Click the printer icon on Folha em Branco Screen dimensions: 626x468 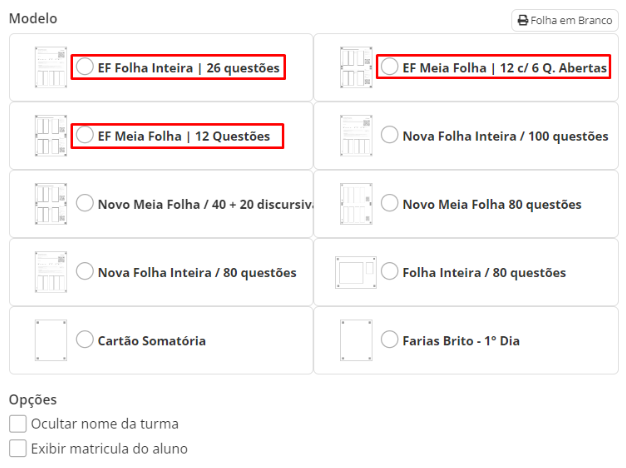(x=523, y=20)
